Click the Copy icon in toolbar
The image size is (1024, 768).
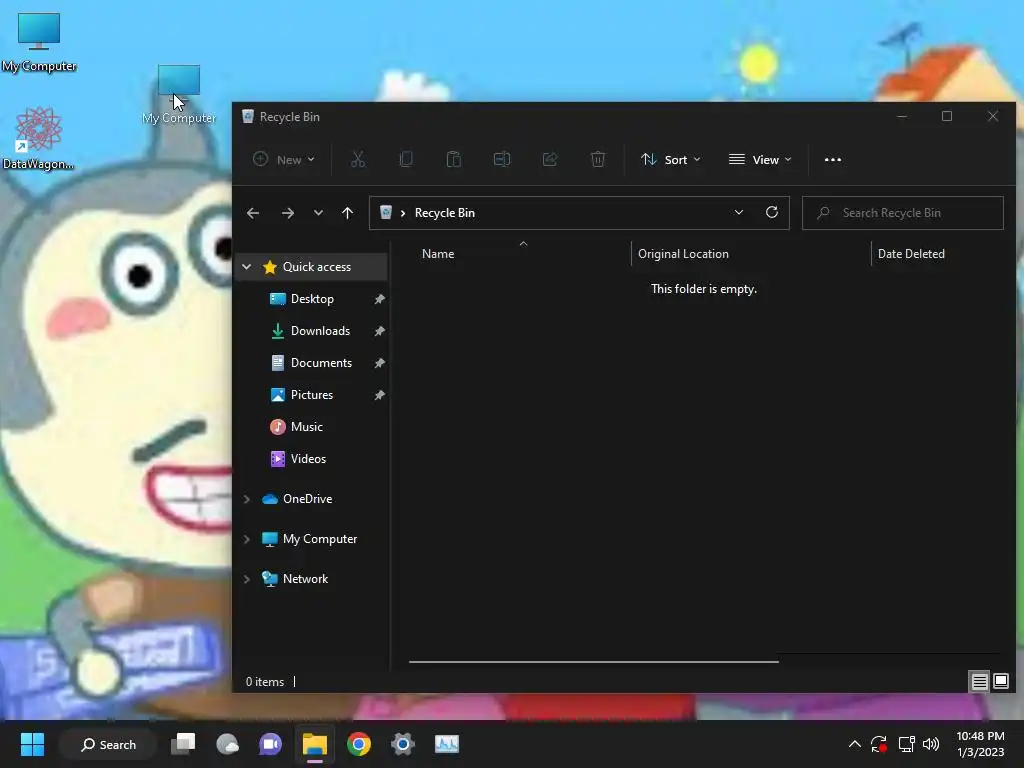(x=406, y=159)
